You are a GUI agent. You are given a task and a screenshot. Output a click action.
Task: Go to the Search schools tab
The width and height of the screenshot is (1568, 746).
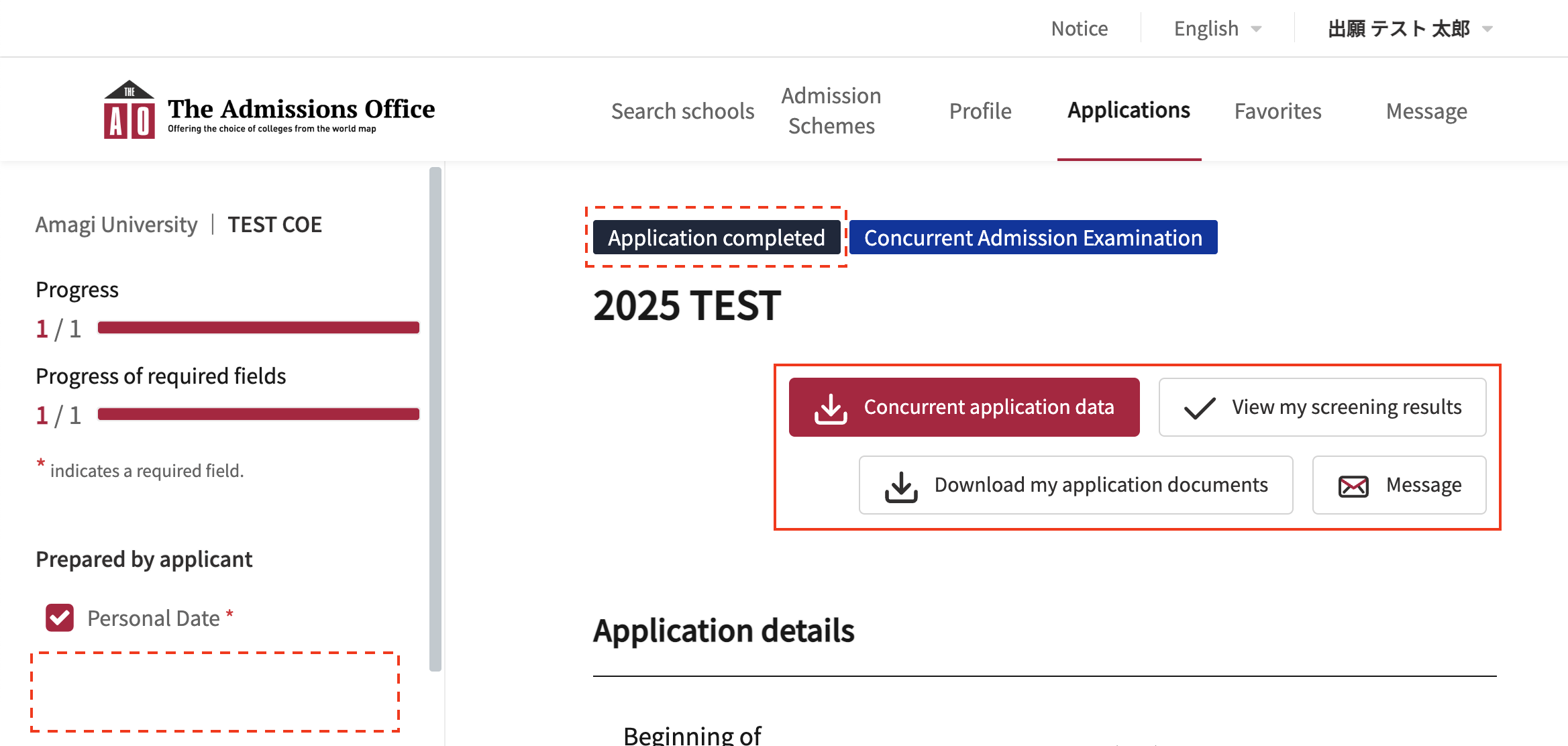coord(682,111)
